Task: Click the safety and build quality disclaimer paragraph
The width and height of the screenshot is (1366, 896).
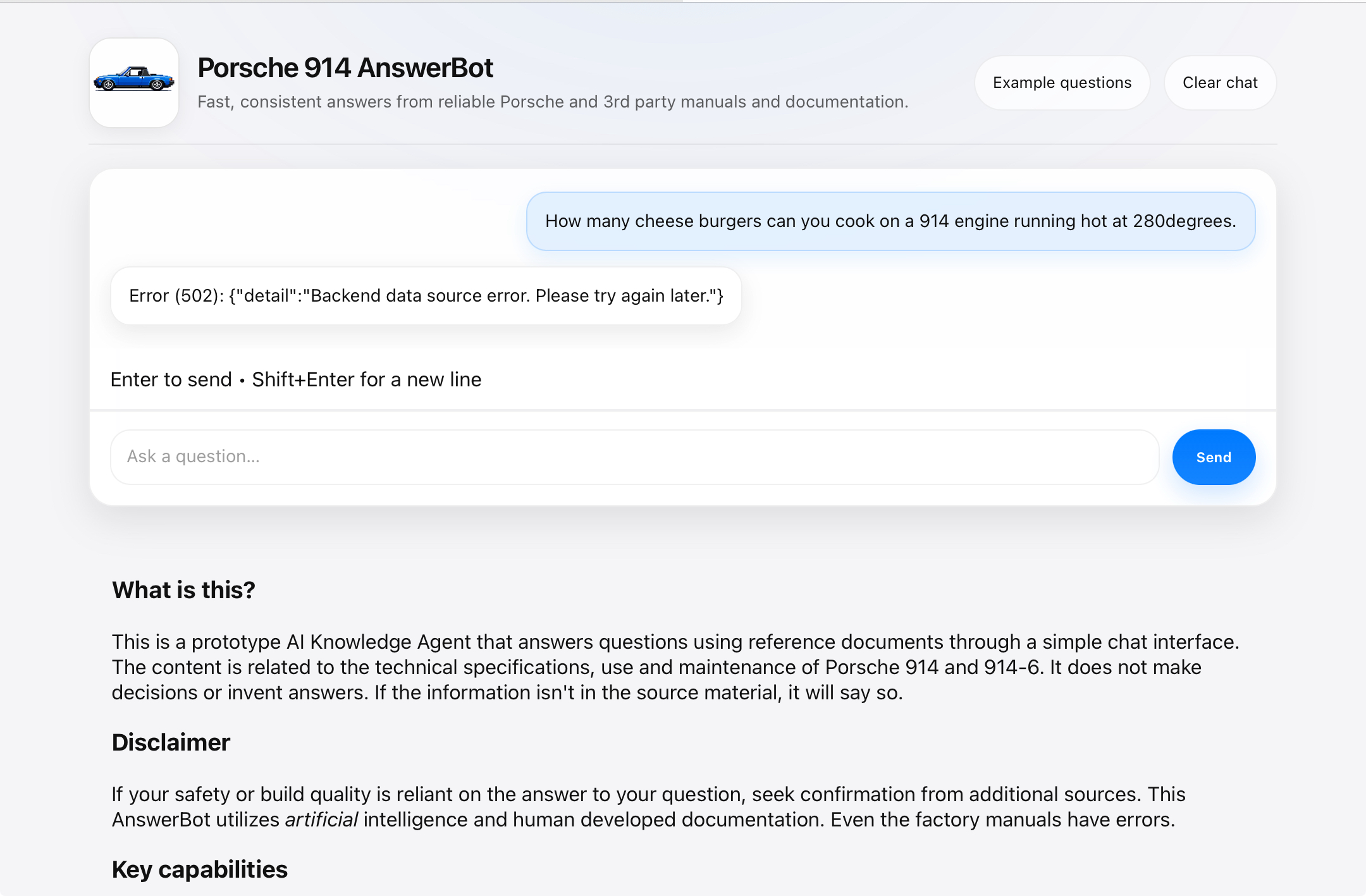Action: coord(648,807)
